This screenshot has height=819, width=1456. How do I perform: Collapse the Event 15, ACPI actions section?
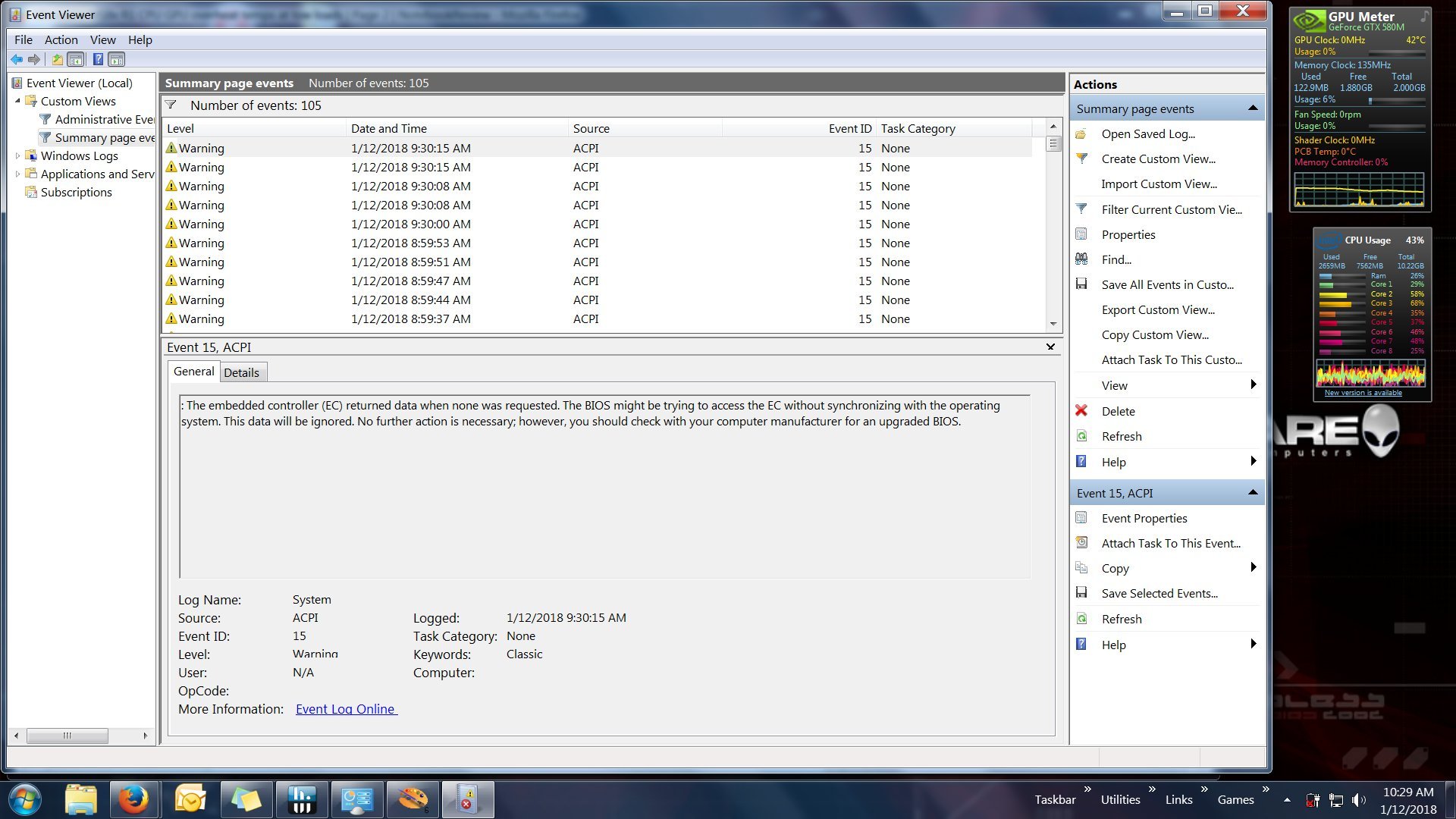(x=1252, y=493)
